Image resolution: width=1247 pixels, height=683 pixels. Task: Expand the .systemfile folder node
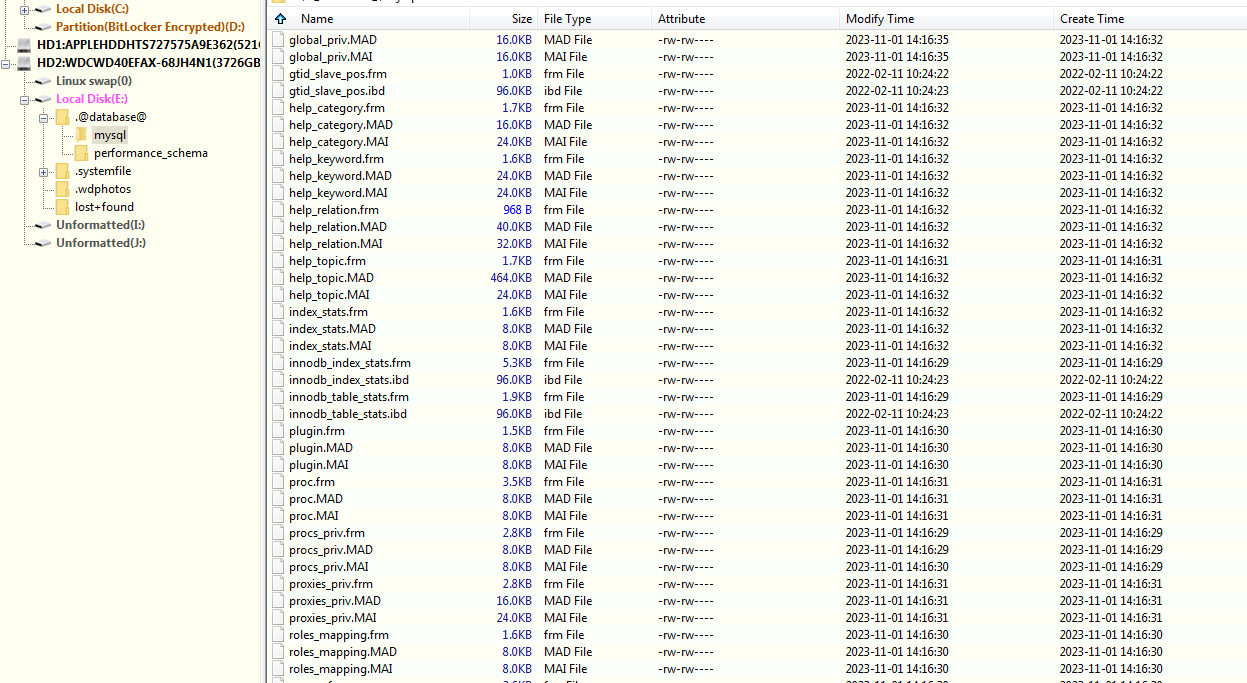coord(44,172)
